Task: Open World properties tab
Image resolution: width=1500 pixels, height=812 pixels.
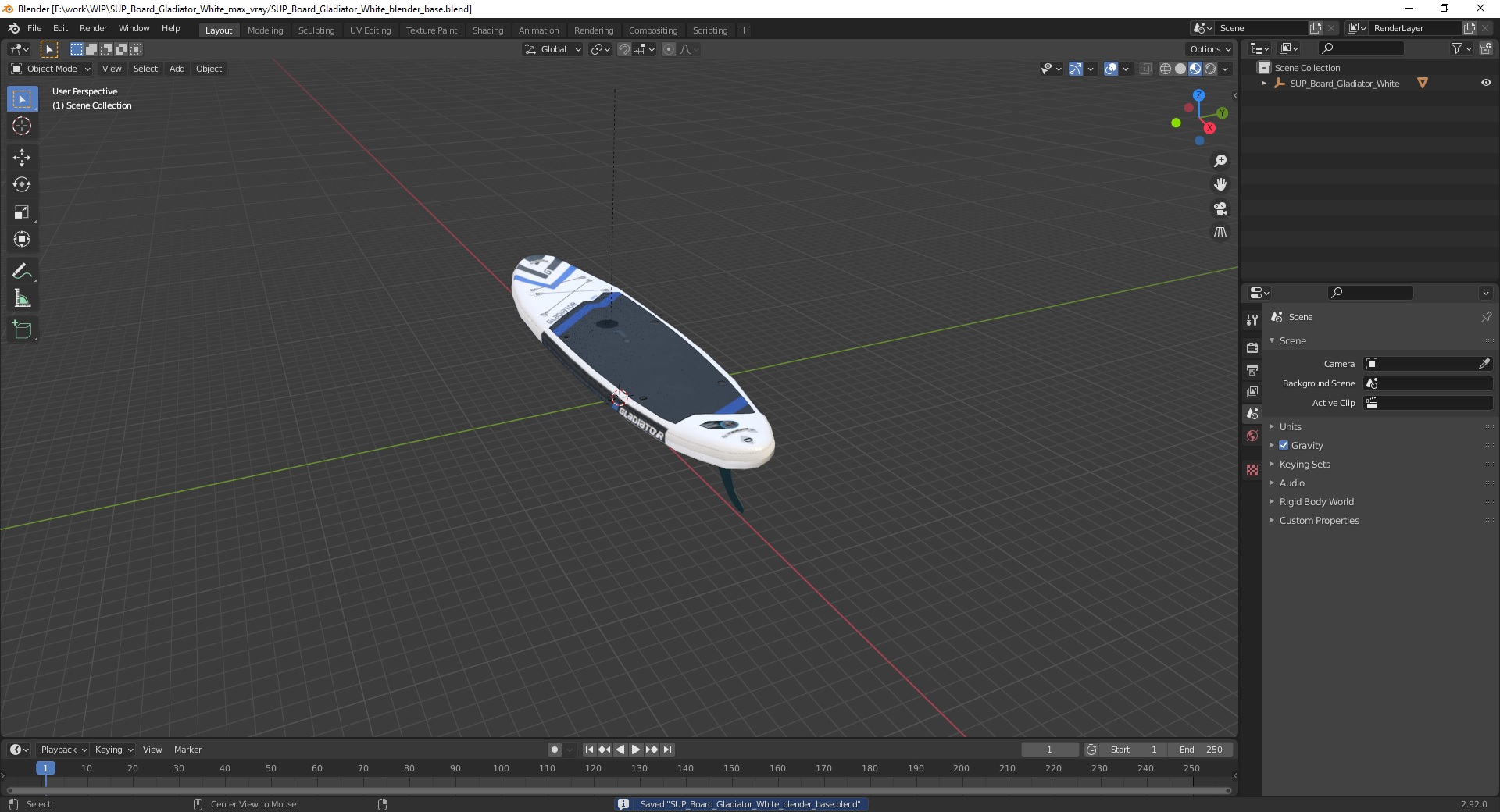Action: 1252,436
